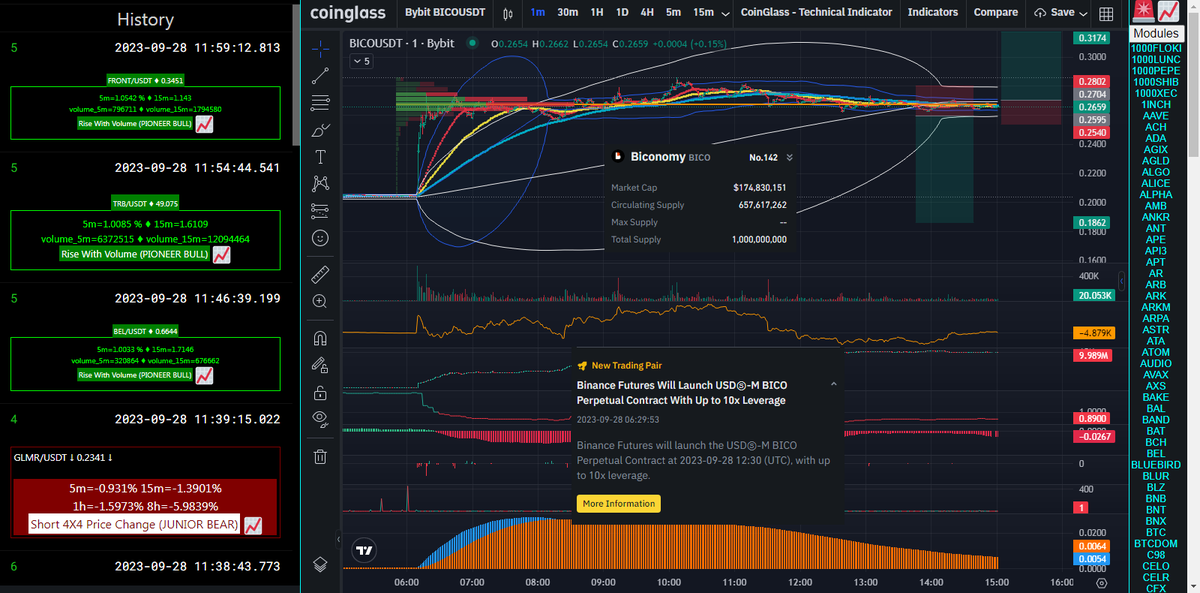Expand the indicator legend showing 5
1200x593 pixels.
tap(361, 62)
